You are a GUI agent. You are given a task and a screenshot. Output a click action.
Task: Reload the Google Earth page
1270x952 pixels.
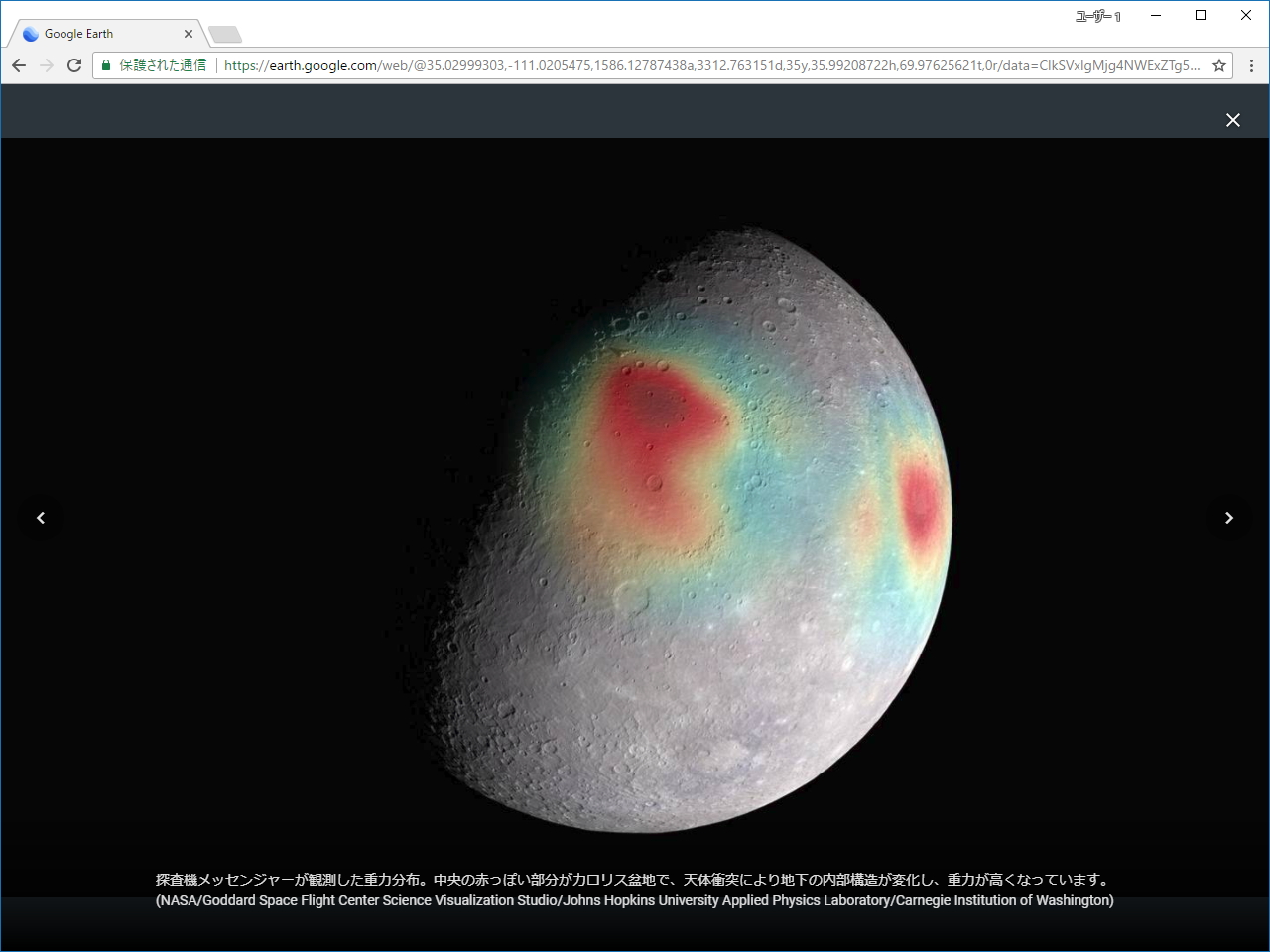click(74, 65)
